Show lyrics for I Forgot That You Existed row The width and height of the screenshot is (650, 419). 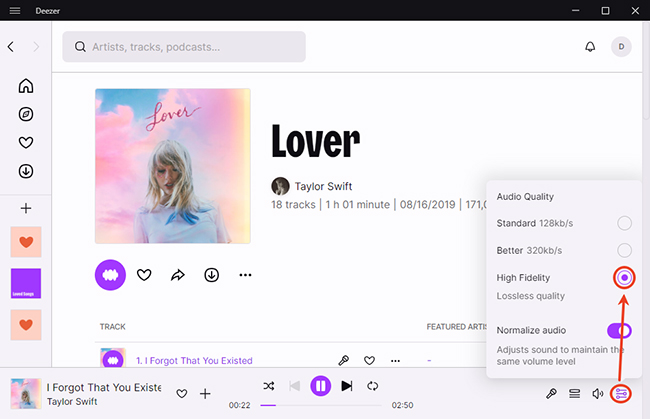click(x=343, y=361)
